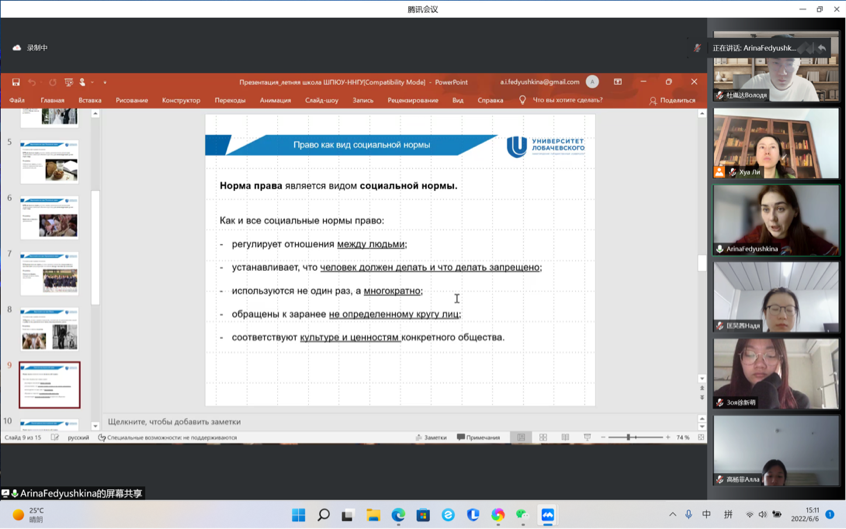Open WeChat from the taskbar
The height and width of the screenshot is (529, 846).
coord(522,515)
